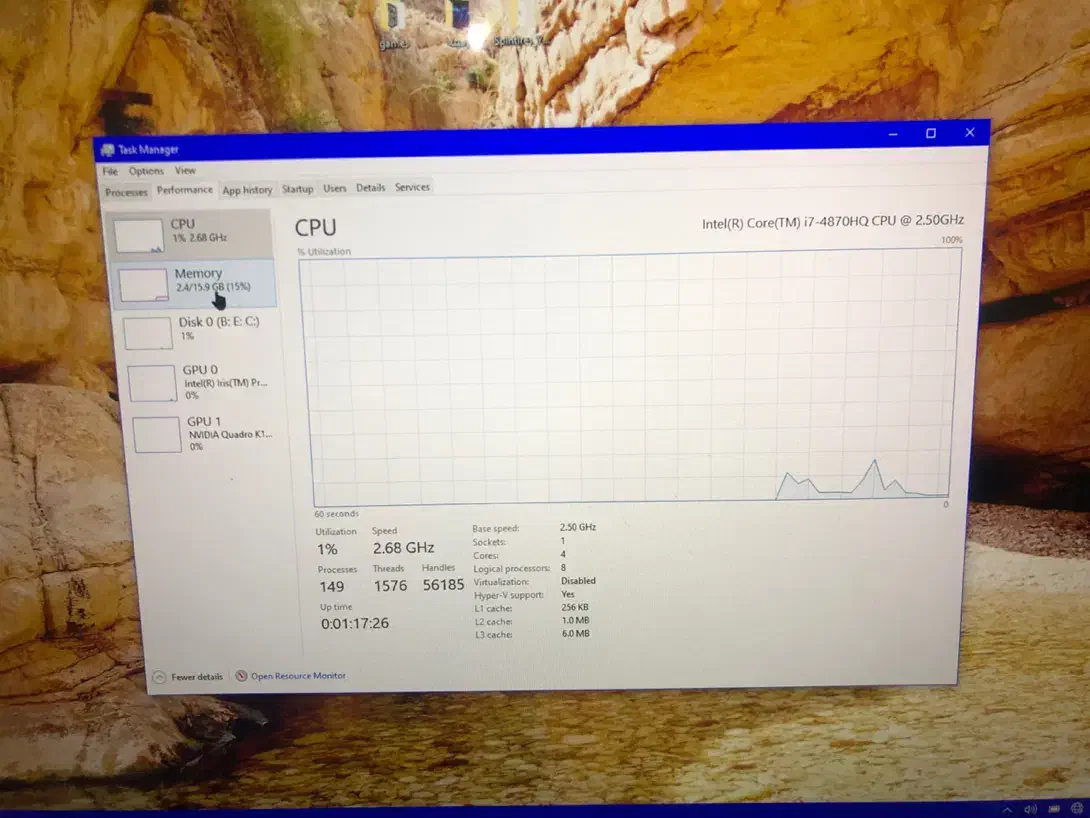Click the Virtualization Disabled value
This screenshot has width=1090, height=818.
pos(578,581)
